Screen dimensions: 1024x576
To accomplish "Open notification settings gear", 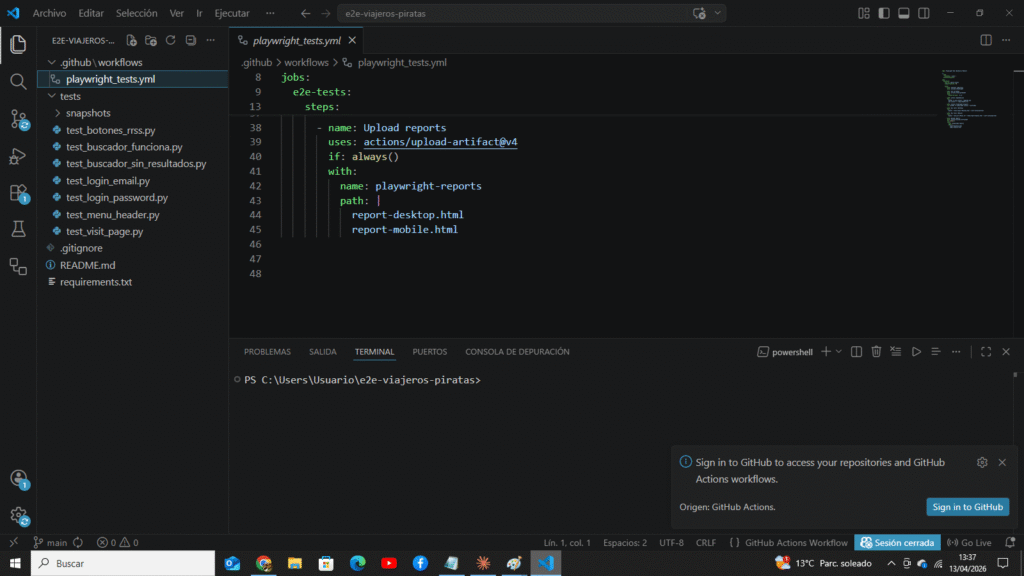I will tap(982, 462).
